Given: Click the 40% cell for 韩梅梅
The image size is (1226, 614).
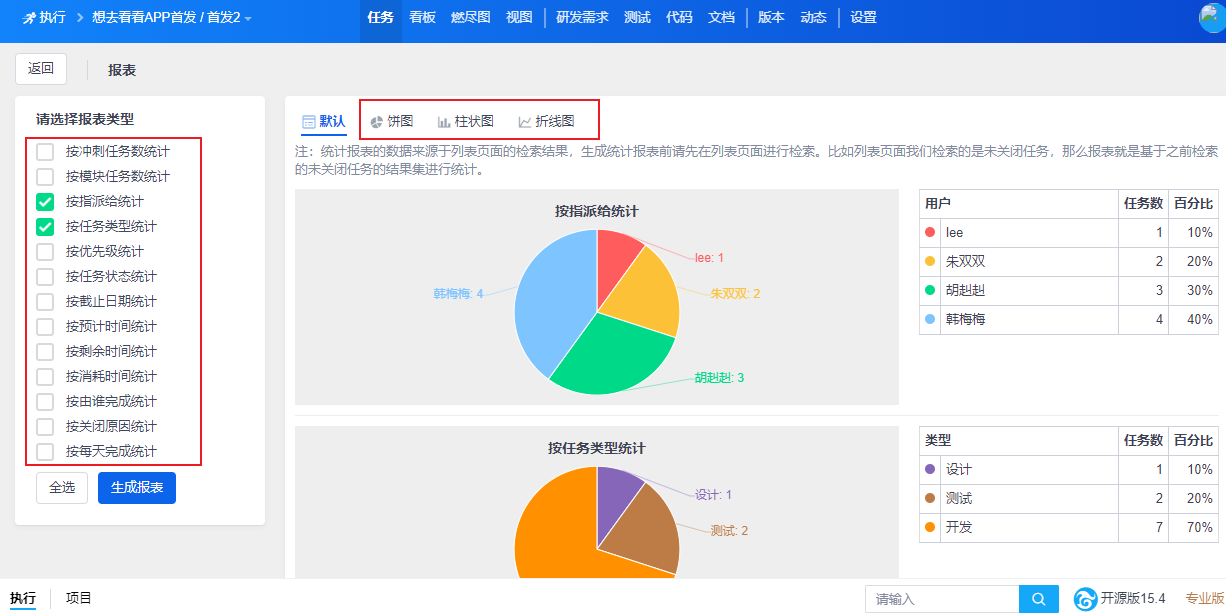Looking at the screenshot, I should point(1194,320).
